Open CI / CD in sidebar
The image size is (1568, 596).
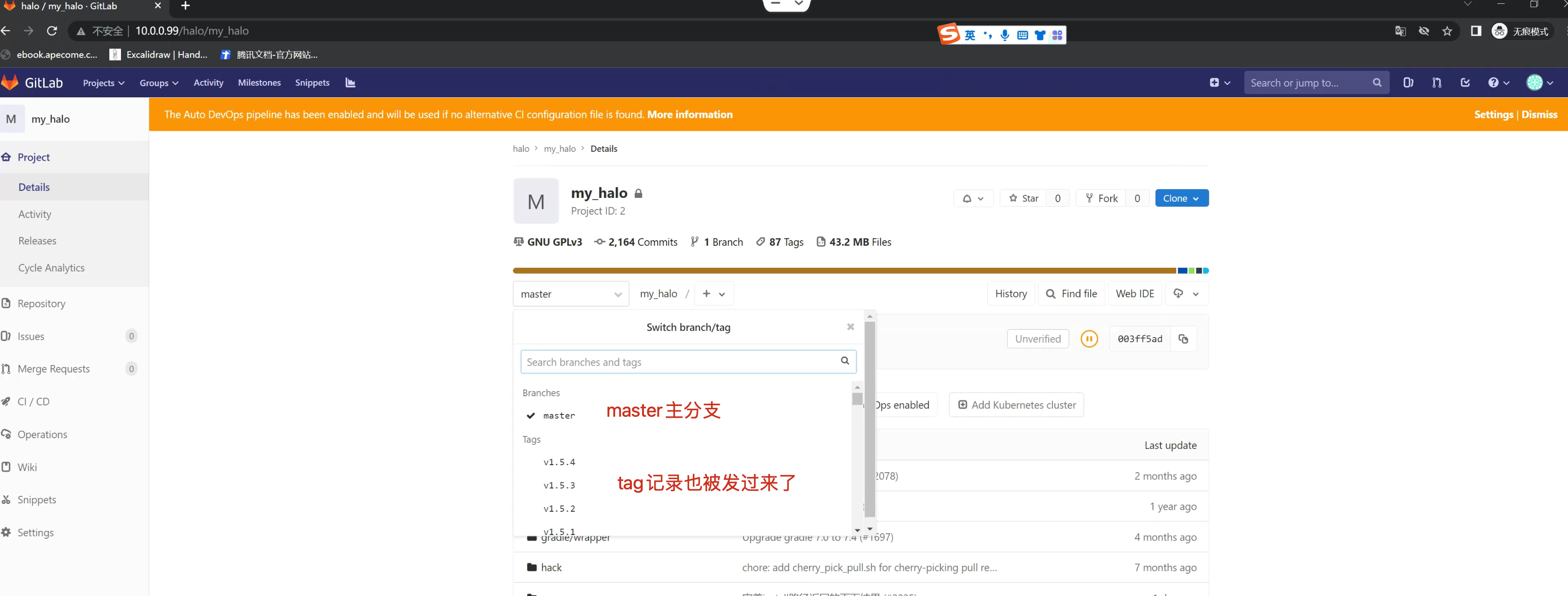point(34,401)
